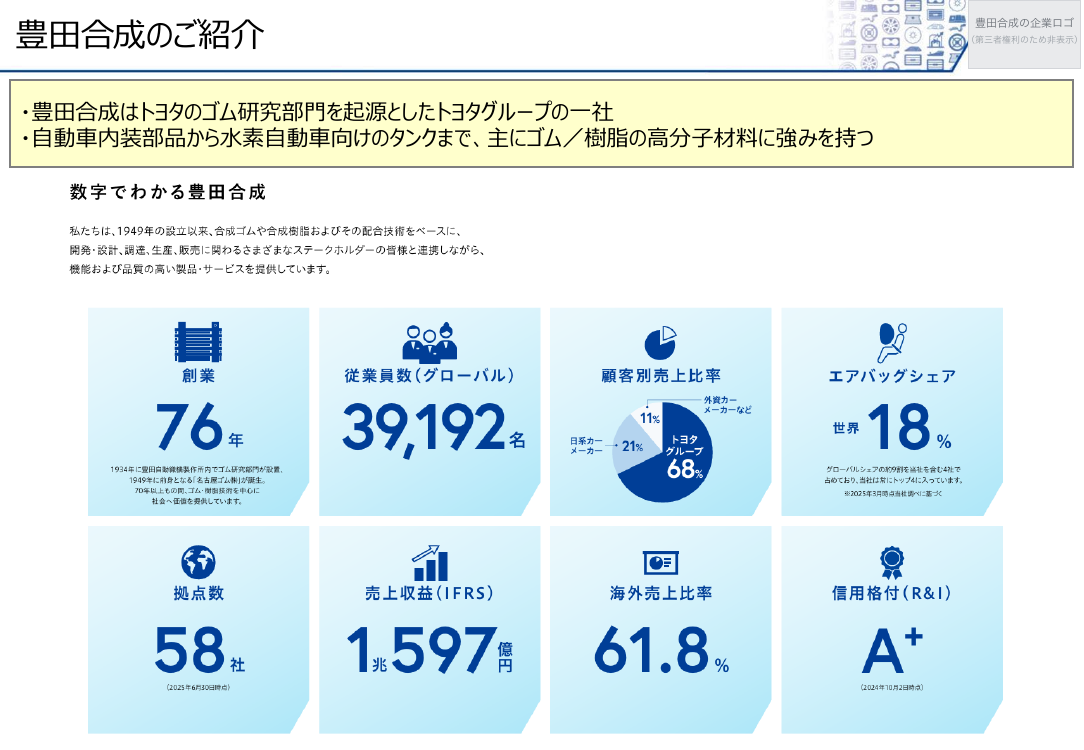Click the presentation screen icon above 海外売上比率
The height and width of the screenshot is (750, 1084).
point(660,563)
